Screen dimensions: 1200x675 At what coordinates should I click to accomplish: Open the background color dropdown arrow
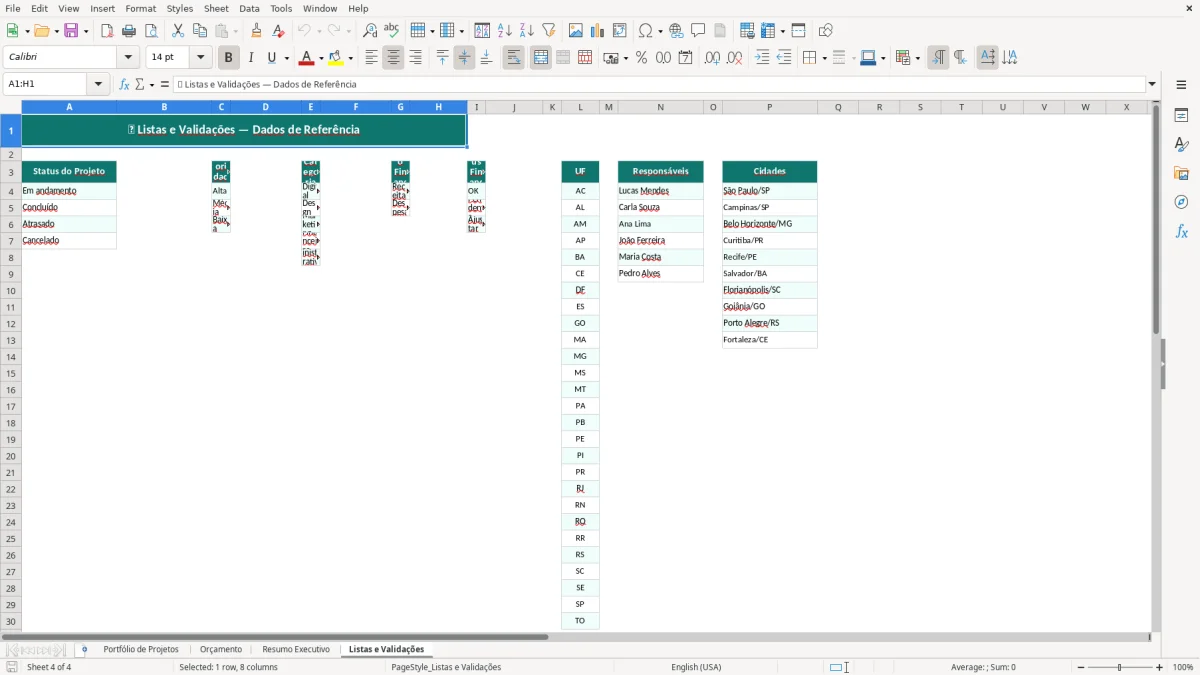tap(351, 58)
